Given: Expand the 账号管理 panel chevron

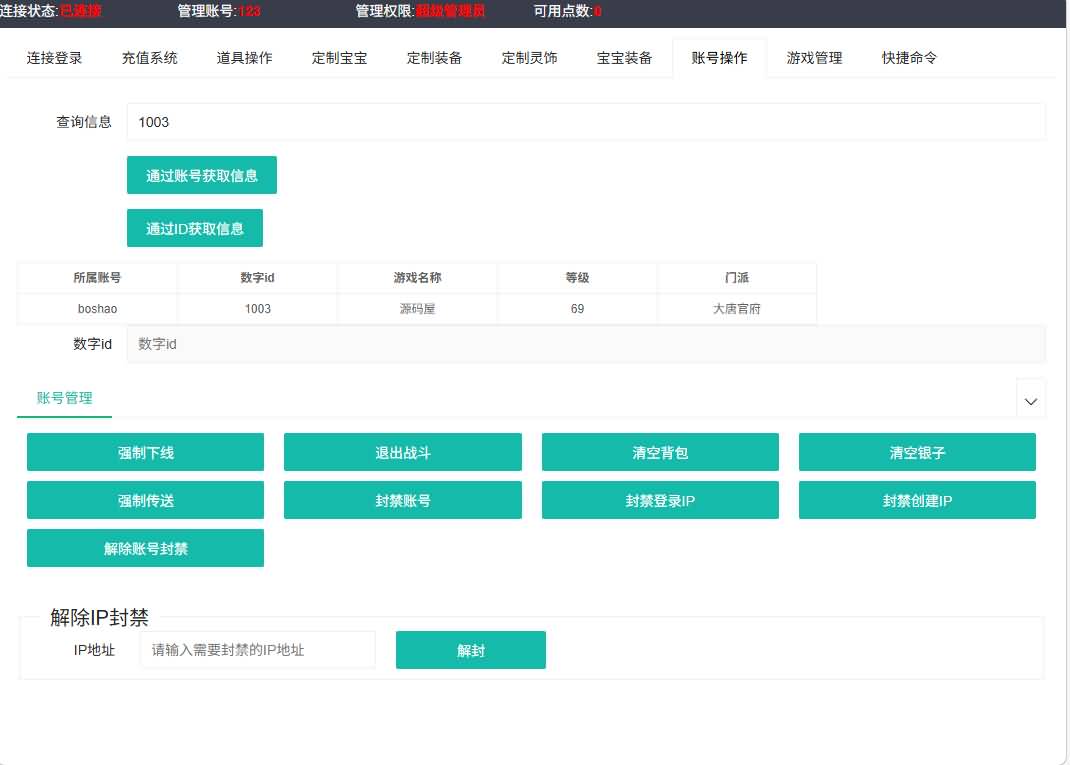Looking at the screenshot, I should (1031, 400).
